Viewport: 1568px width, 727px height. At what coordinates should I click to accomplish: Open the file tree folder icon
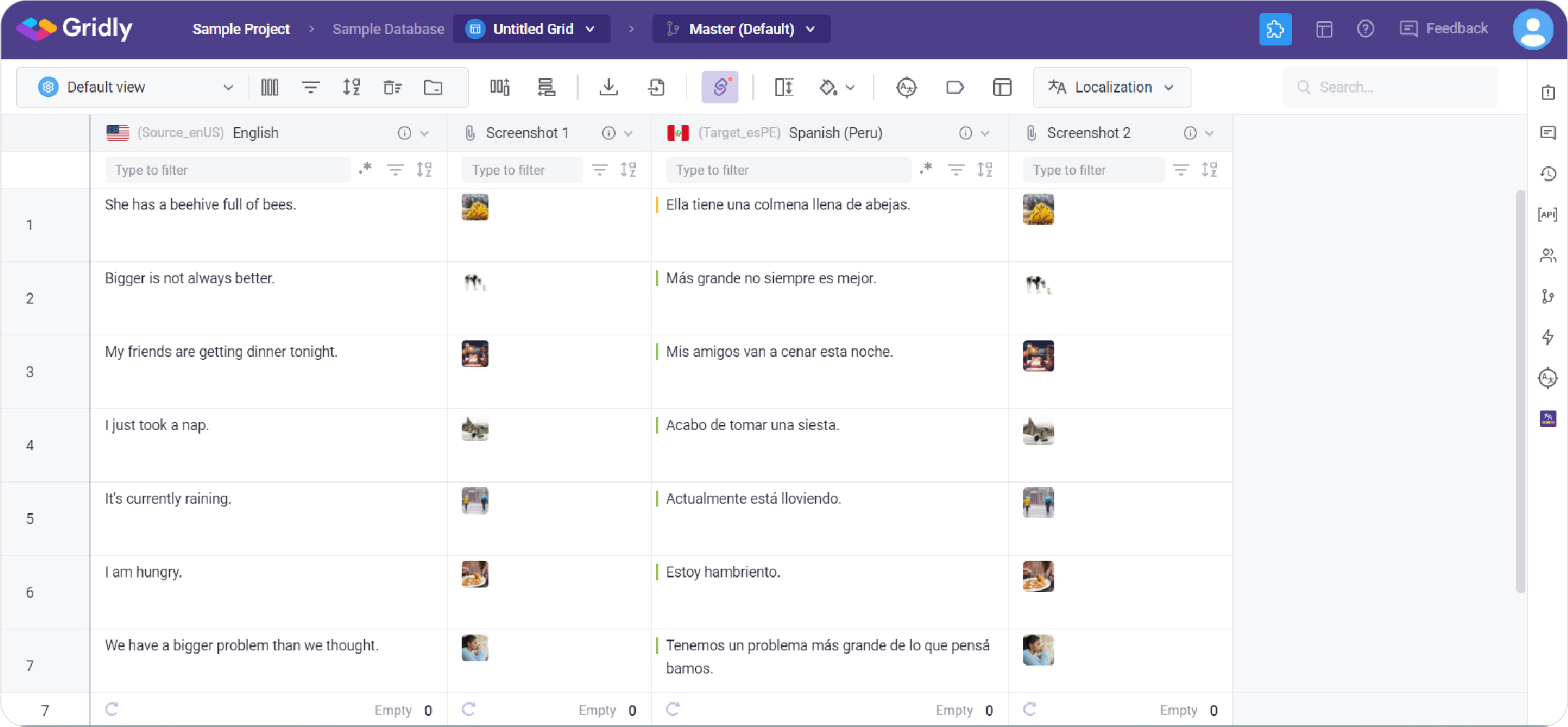[x=434, y=87]
